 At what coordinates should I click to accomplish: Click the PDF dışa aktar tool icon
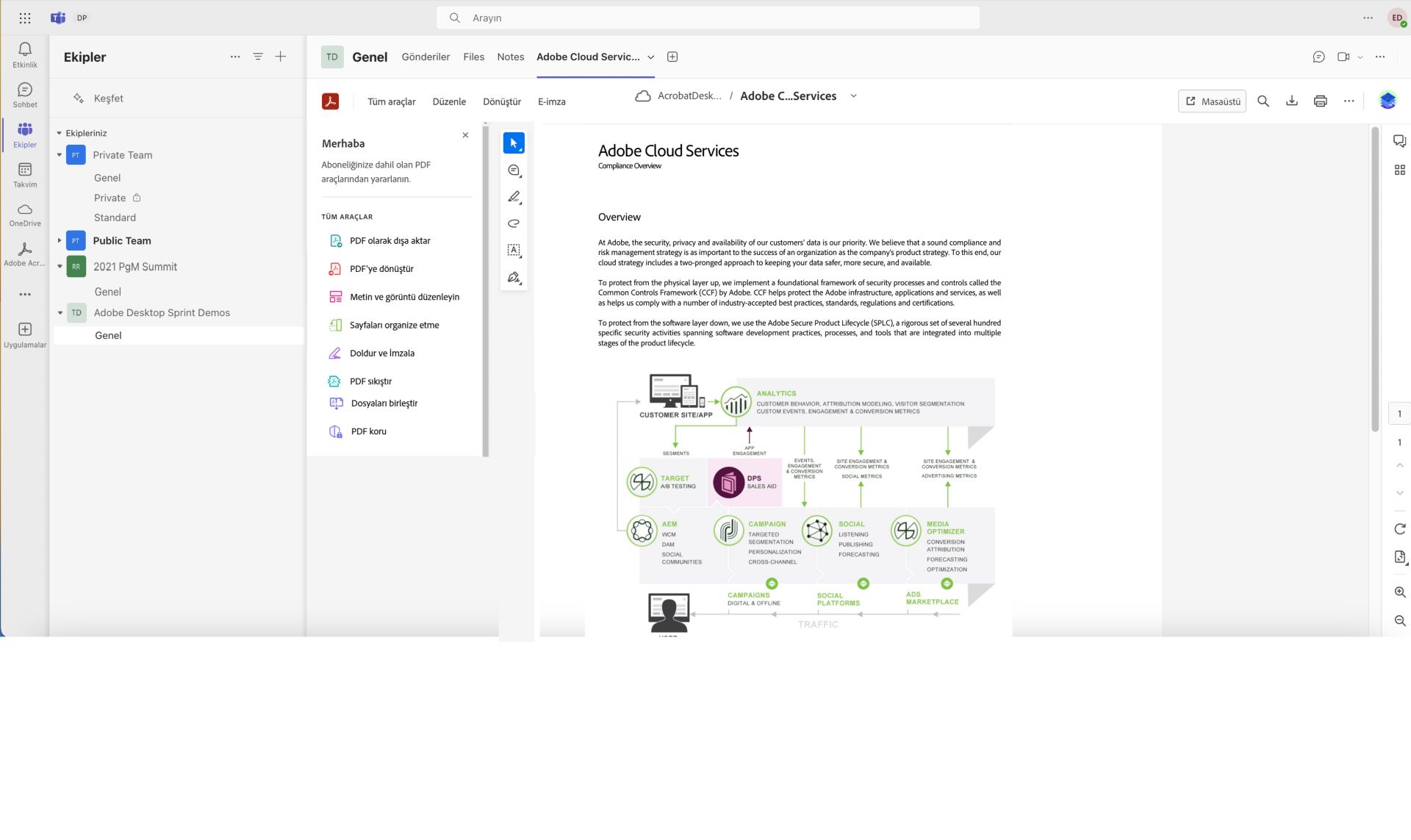pyautogui.click(x=335, y=240)
